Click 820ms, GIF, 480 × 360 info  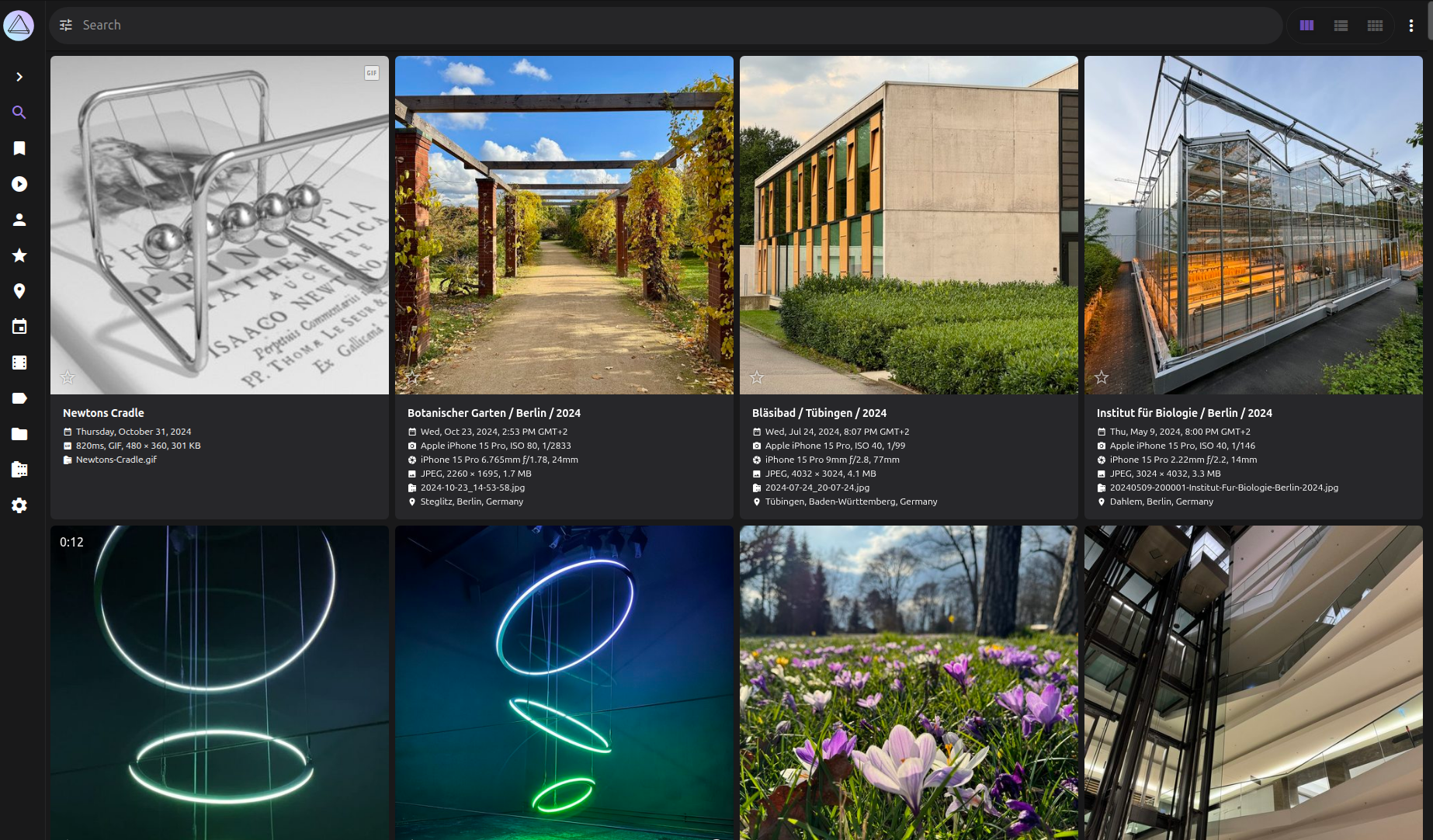coord(138,446)
